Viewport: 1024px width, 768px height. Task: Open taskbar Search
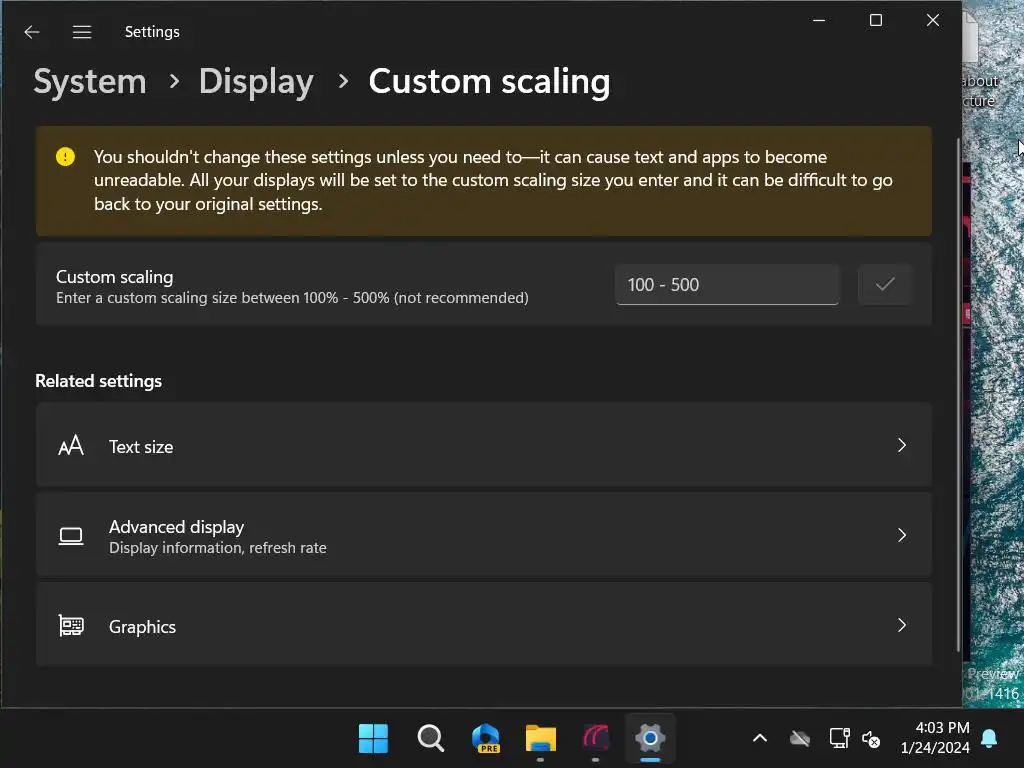[430, 739]
